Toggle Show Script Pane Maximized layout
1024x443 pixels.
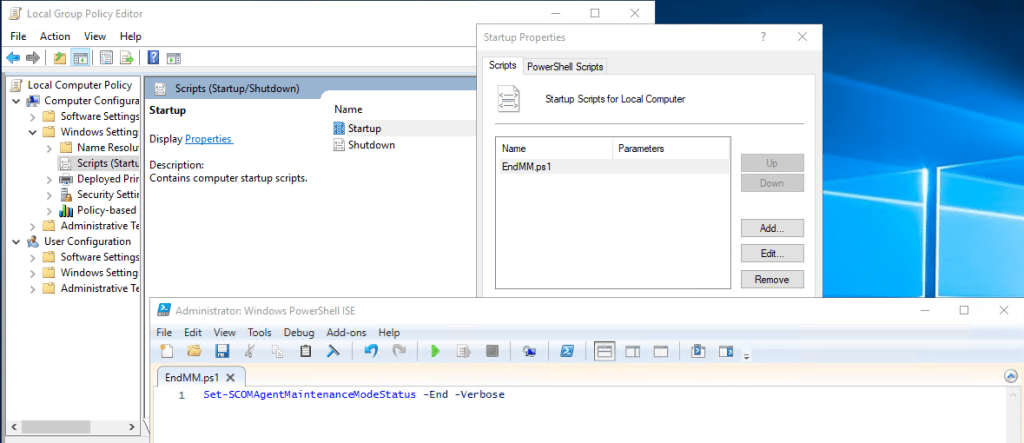(x=660, y=351)
